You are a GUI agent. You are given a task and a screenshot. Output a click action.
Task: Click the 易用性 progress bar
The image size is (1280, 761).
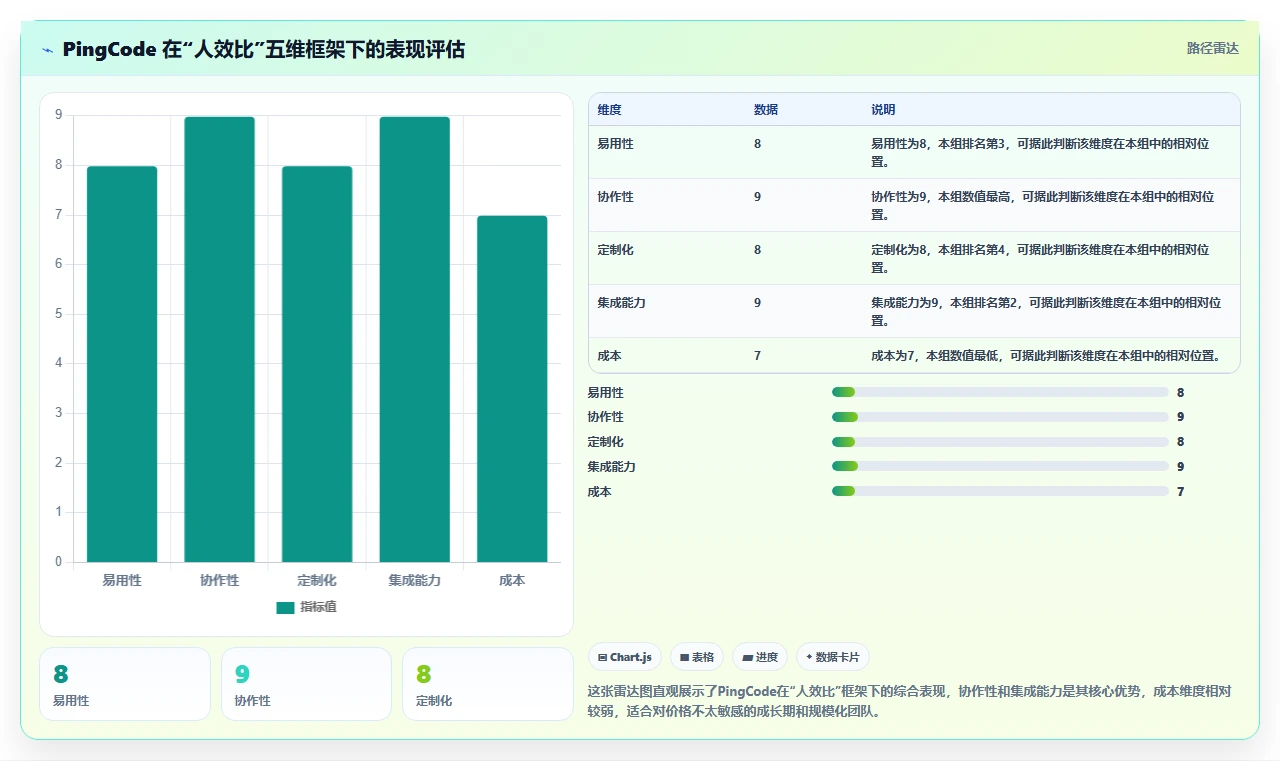1000,392
